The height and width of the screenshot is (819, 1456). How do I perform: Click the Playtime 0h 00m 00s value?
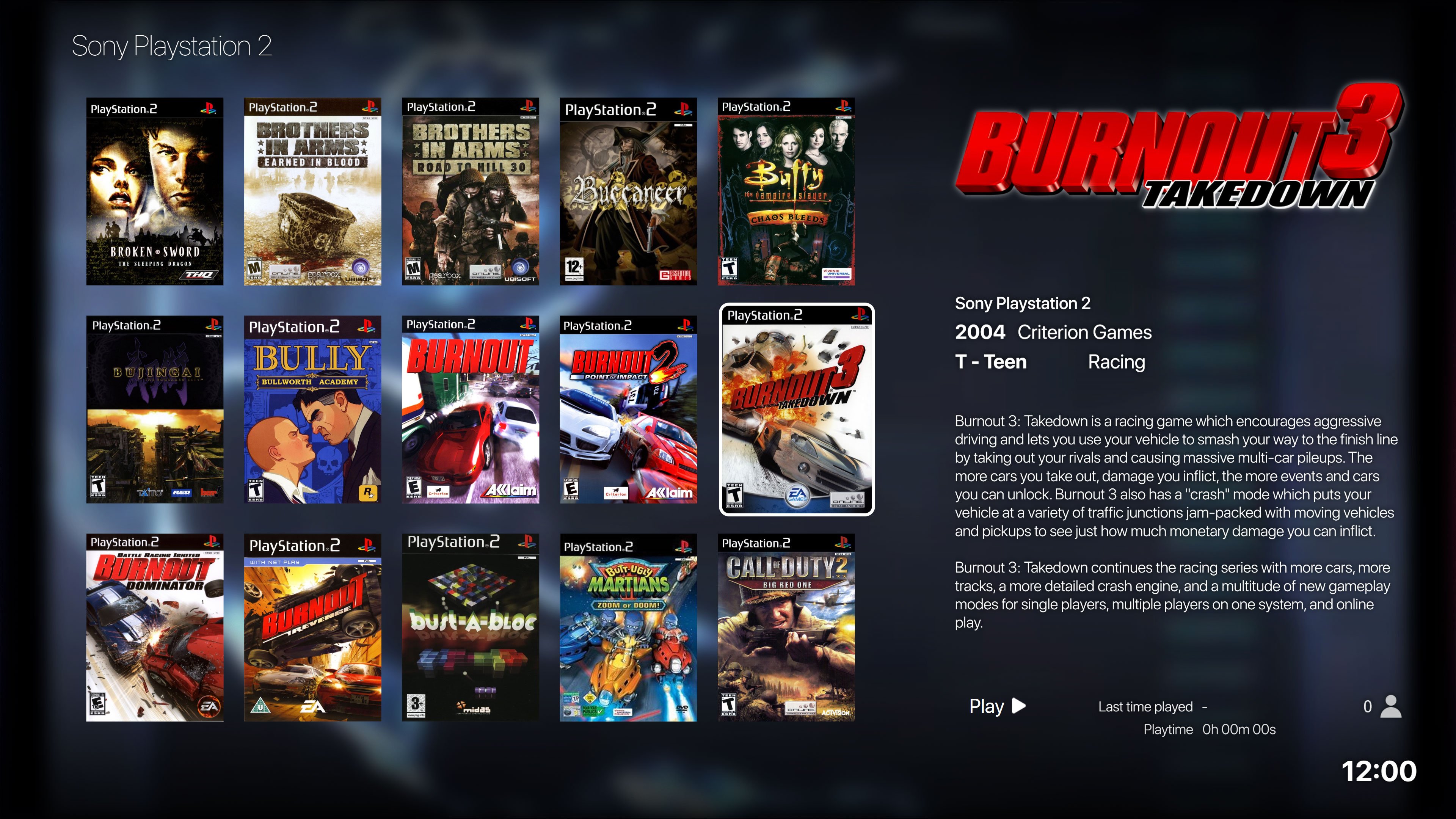point(1239,730)
